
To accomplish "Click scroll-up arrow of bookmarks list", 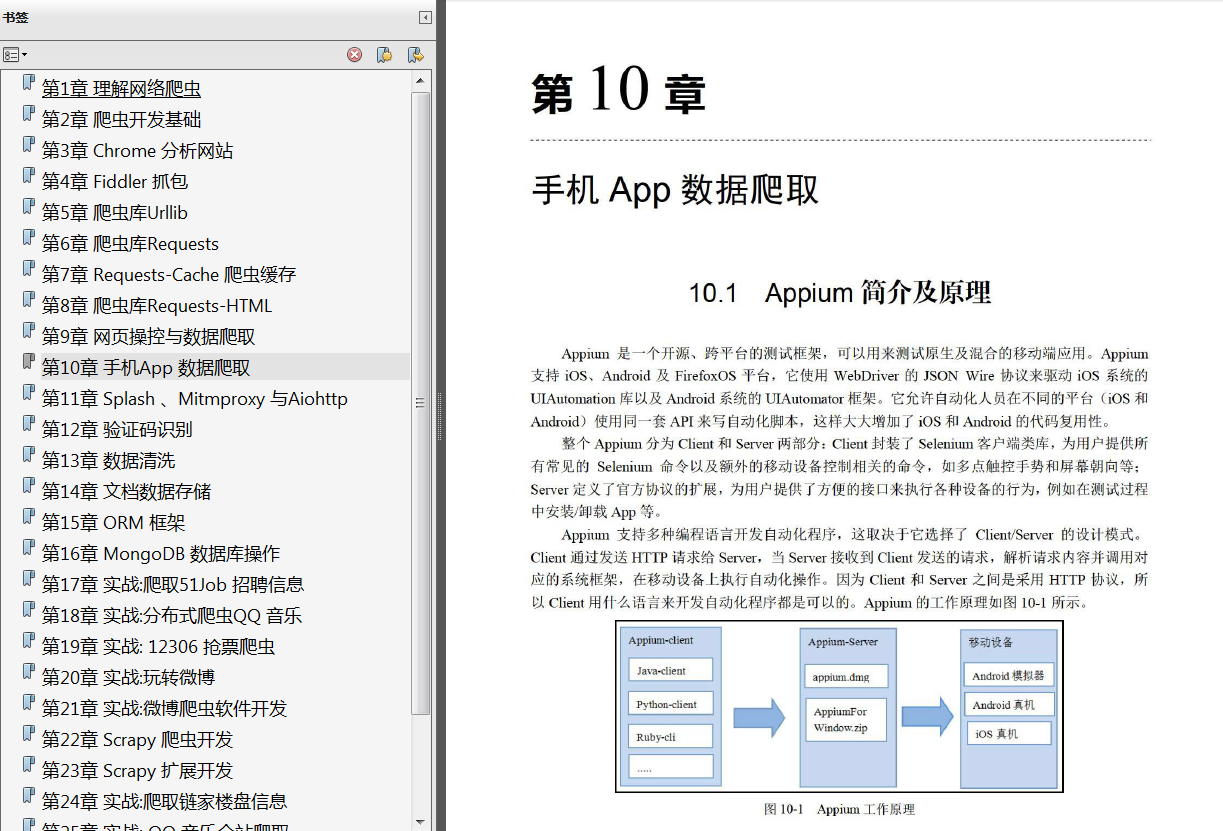I will click(421, 81).
